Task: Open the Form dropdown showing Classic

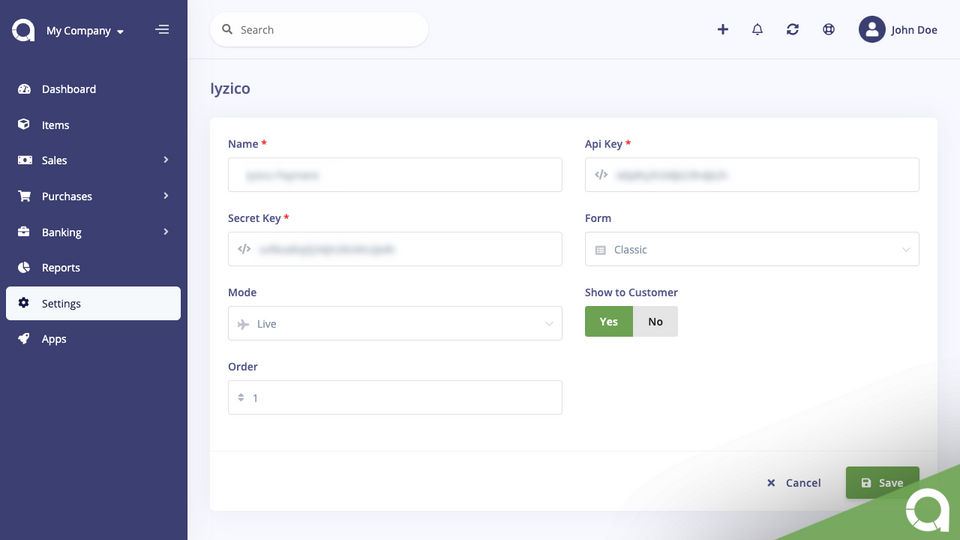Action: pos(751,250)
